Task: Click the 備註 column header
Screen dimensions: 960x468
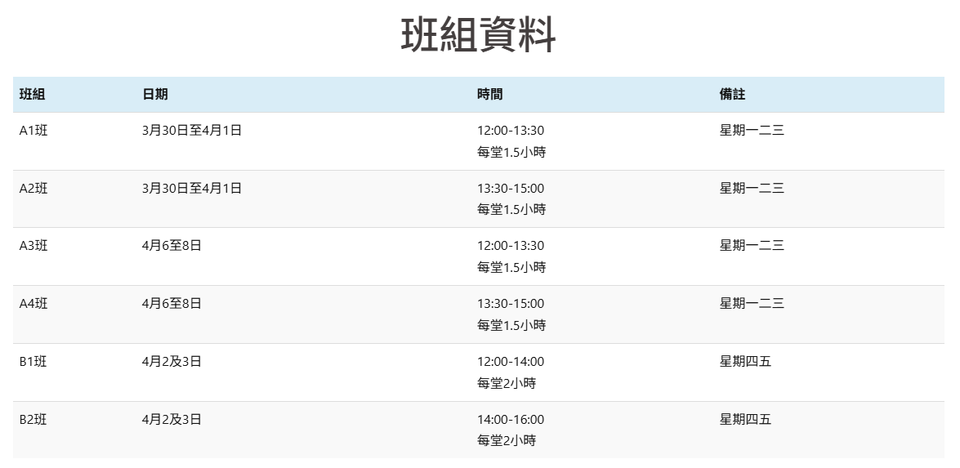Action: point(732,94)
